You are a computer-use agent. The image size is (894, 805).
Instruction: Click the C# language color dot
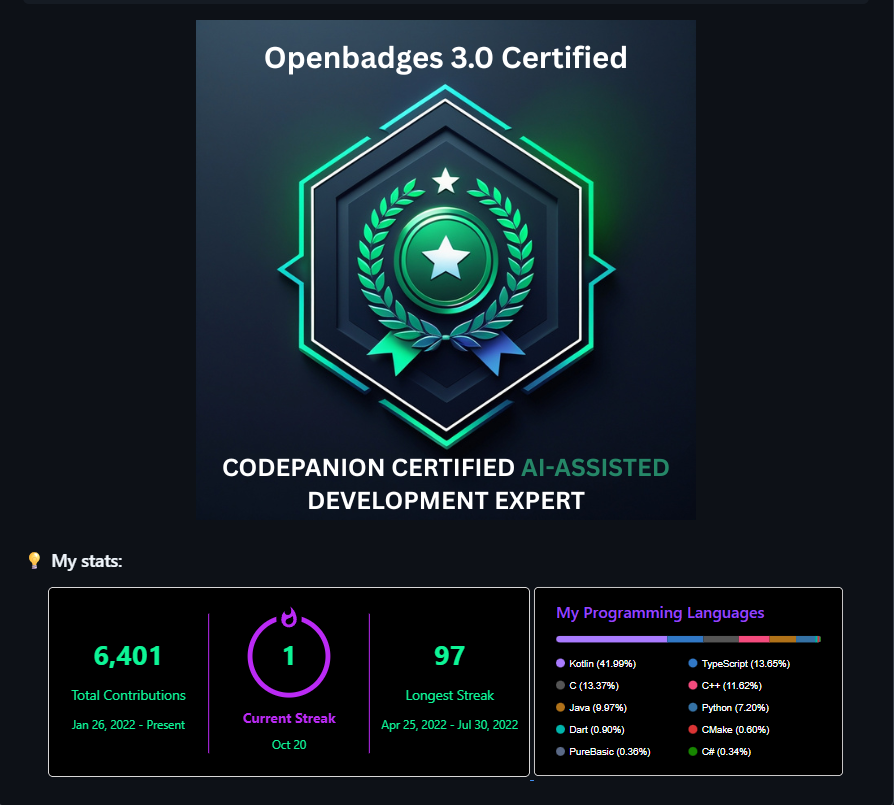coord(693,752)
